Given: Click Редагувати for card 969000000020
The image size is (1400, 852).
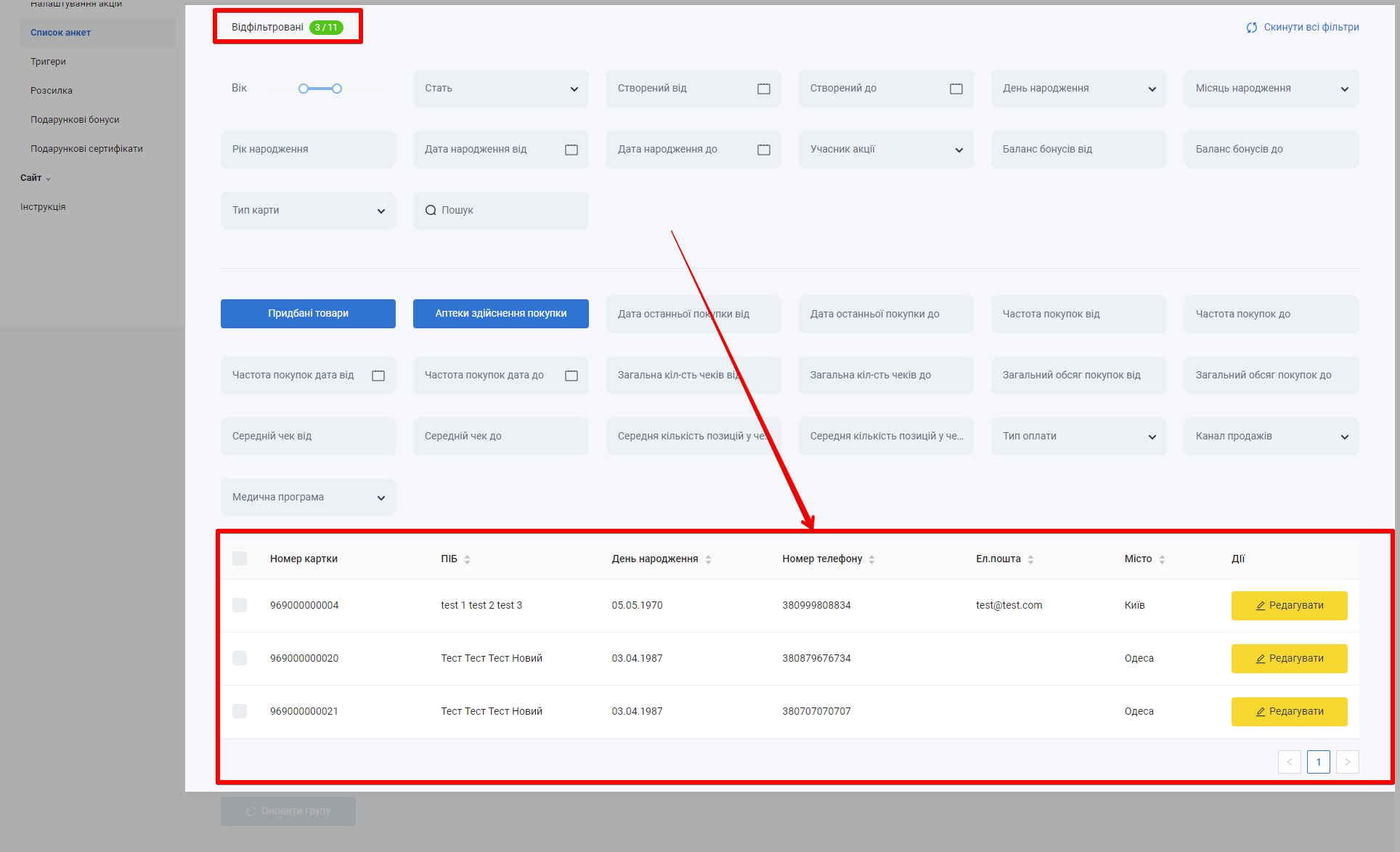Looking at the screenshot, I should 1289,659.
